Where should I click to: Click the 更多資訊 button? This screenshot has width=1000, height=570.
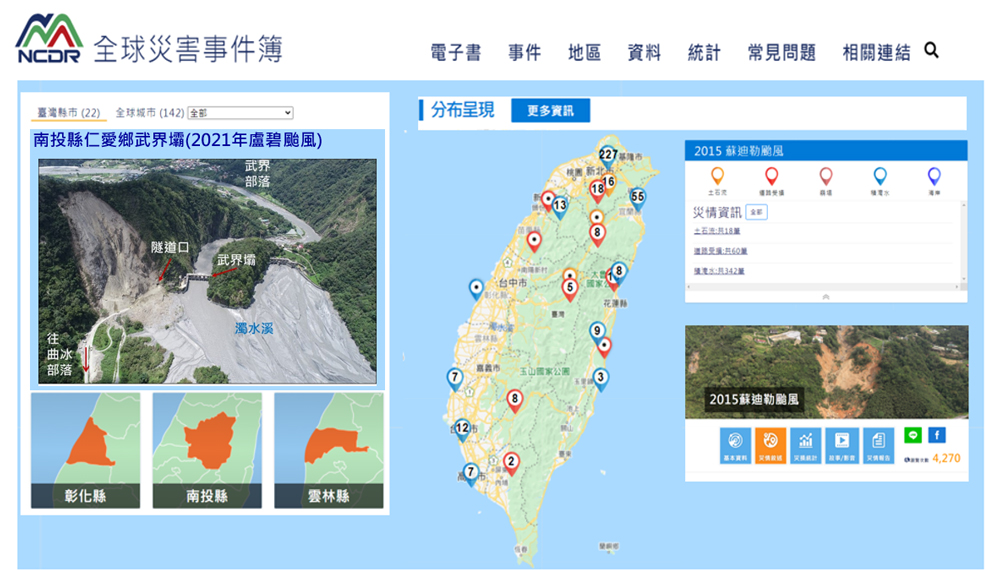pos(550,110)
